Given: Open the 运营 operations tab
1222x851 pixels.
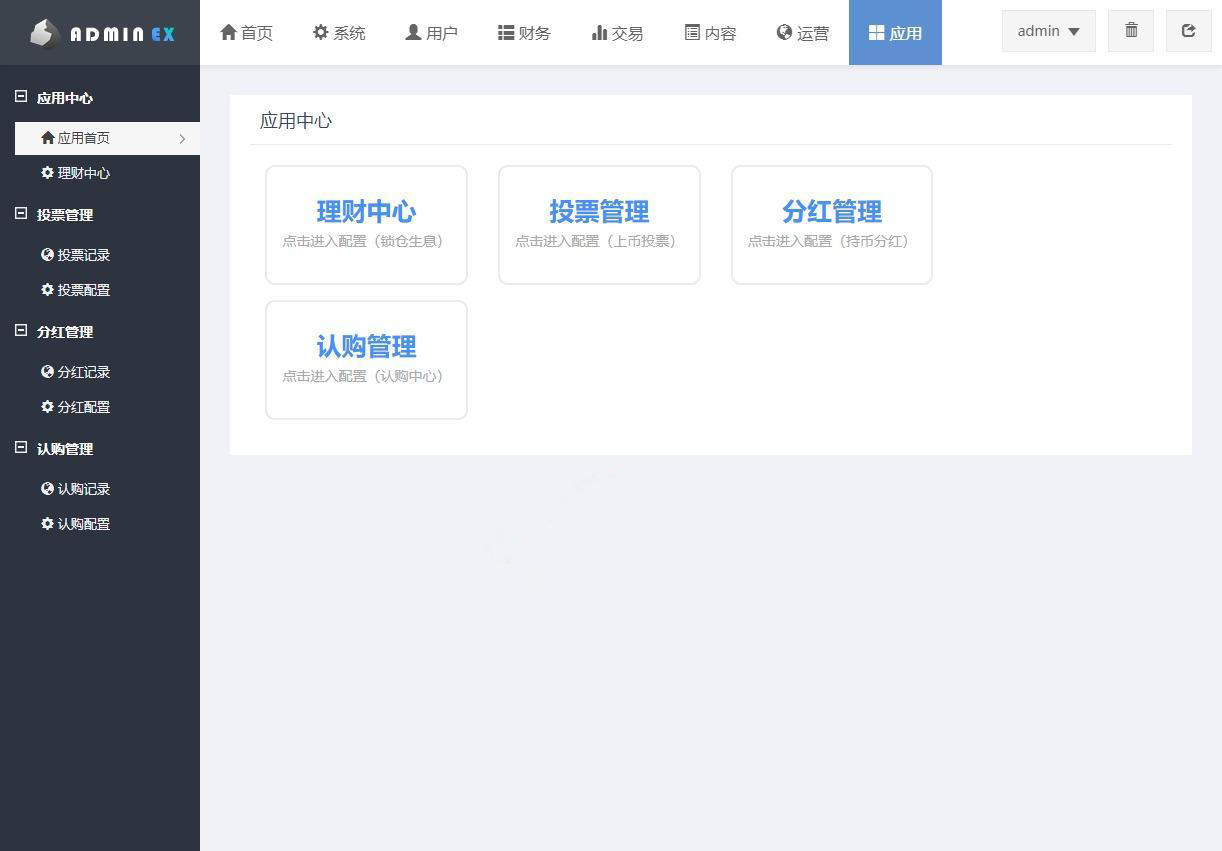Looking at the screenshot, I should coord(802,33).
